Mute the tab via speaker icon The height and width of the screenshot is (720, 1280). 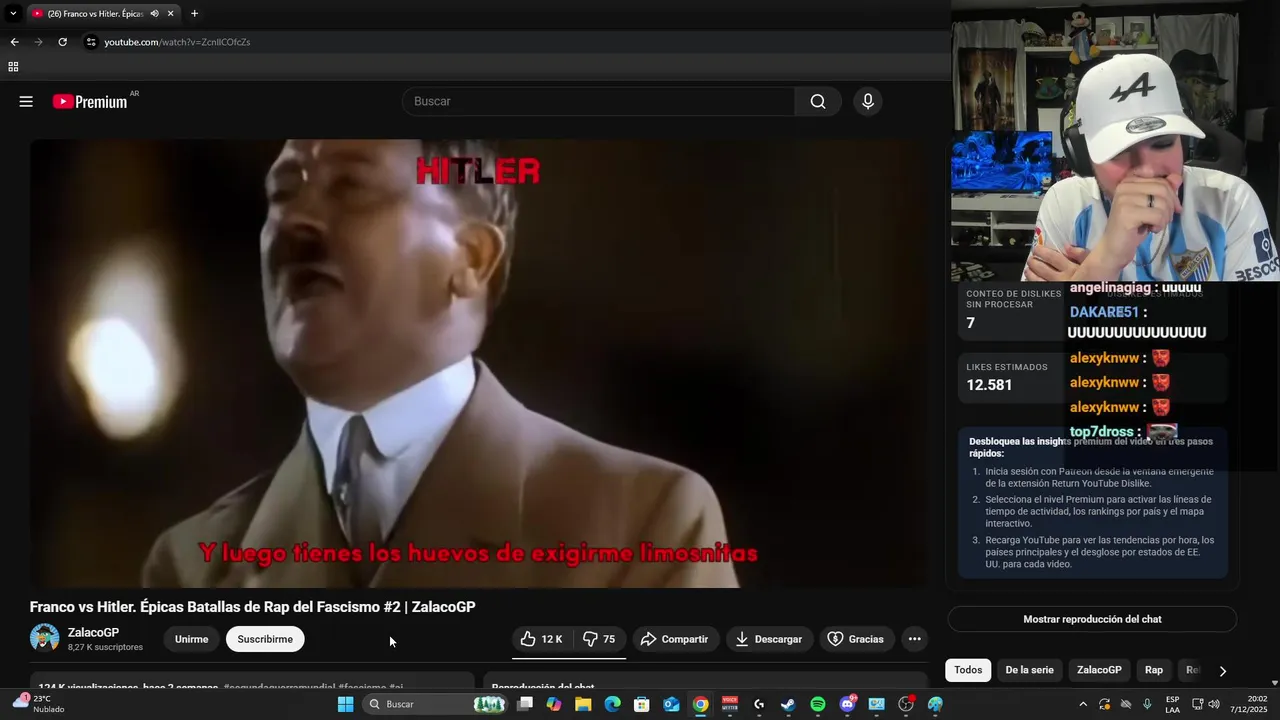pos(154,14)
